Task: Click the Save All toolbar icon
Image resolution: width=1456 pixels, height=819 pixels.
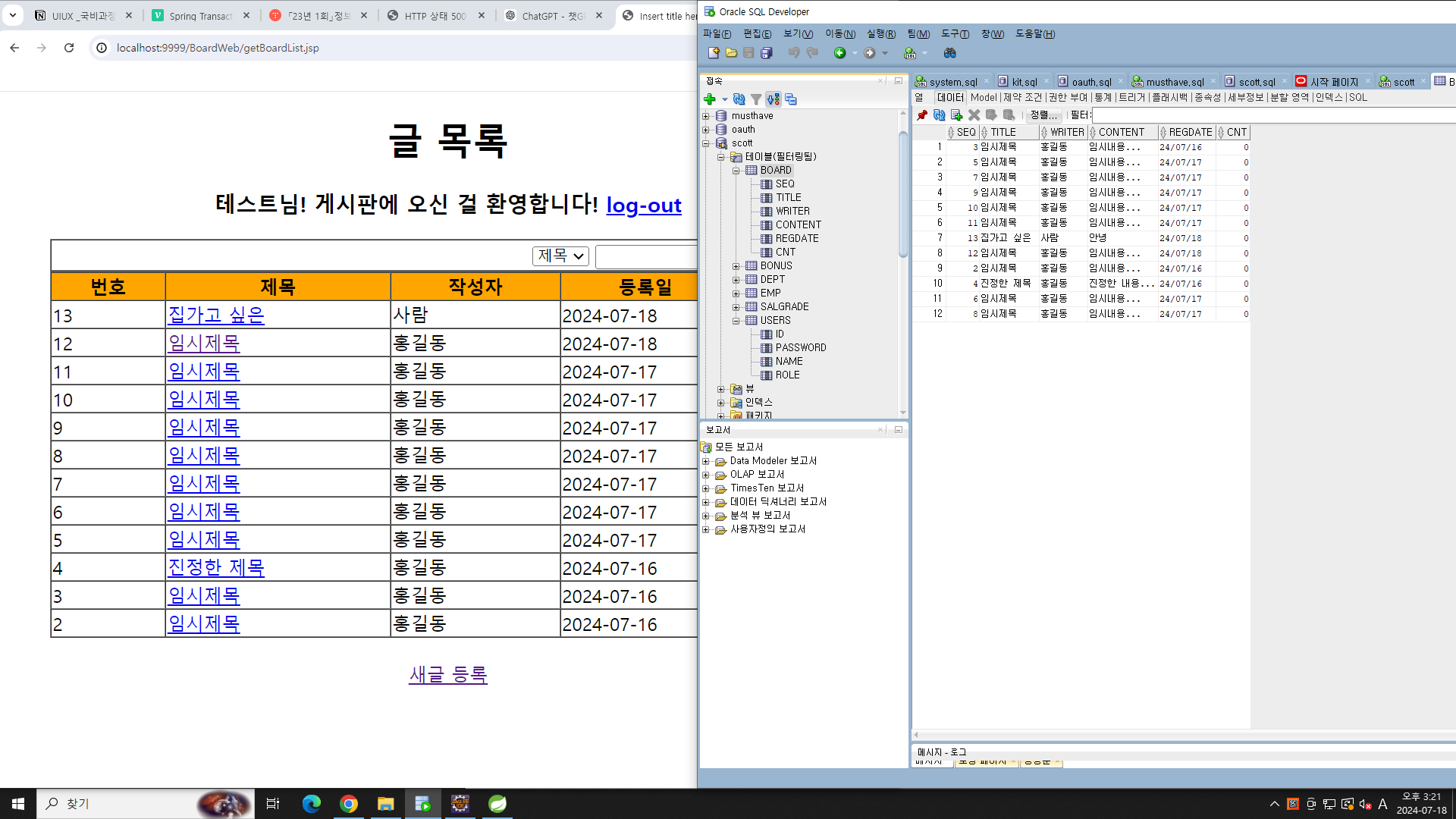Action: [767, 53]
